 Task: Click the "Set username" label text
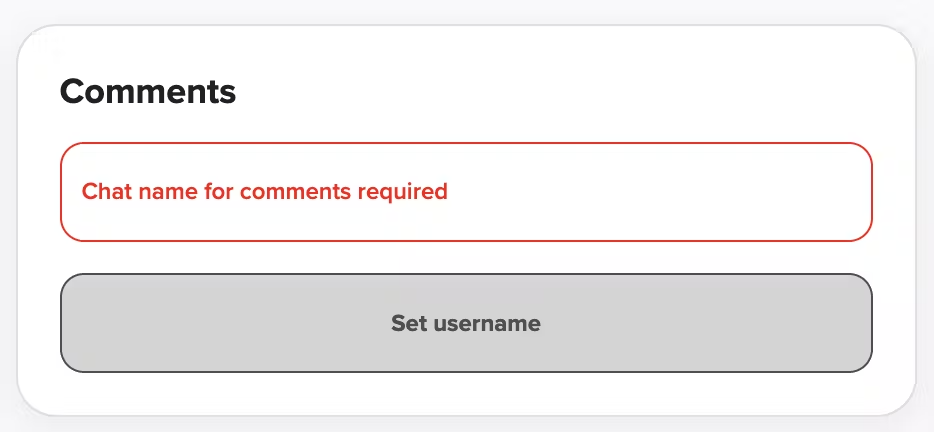(466, 324)
